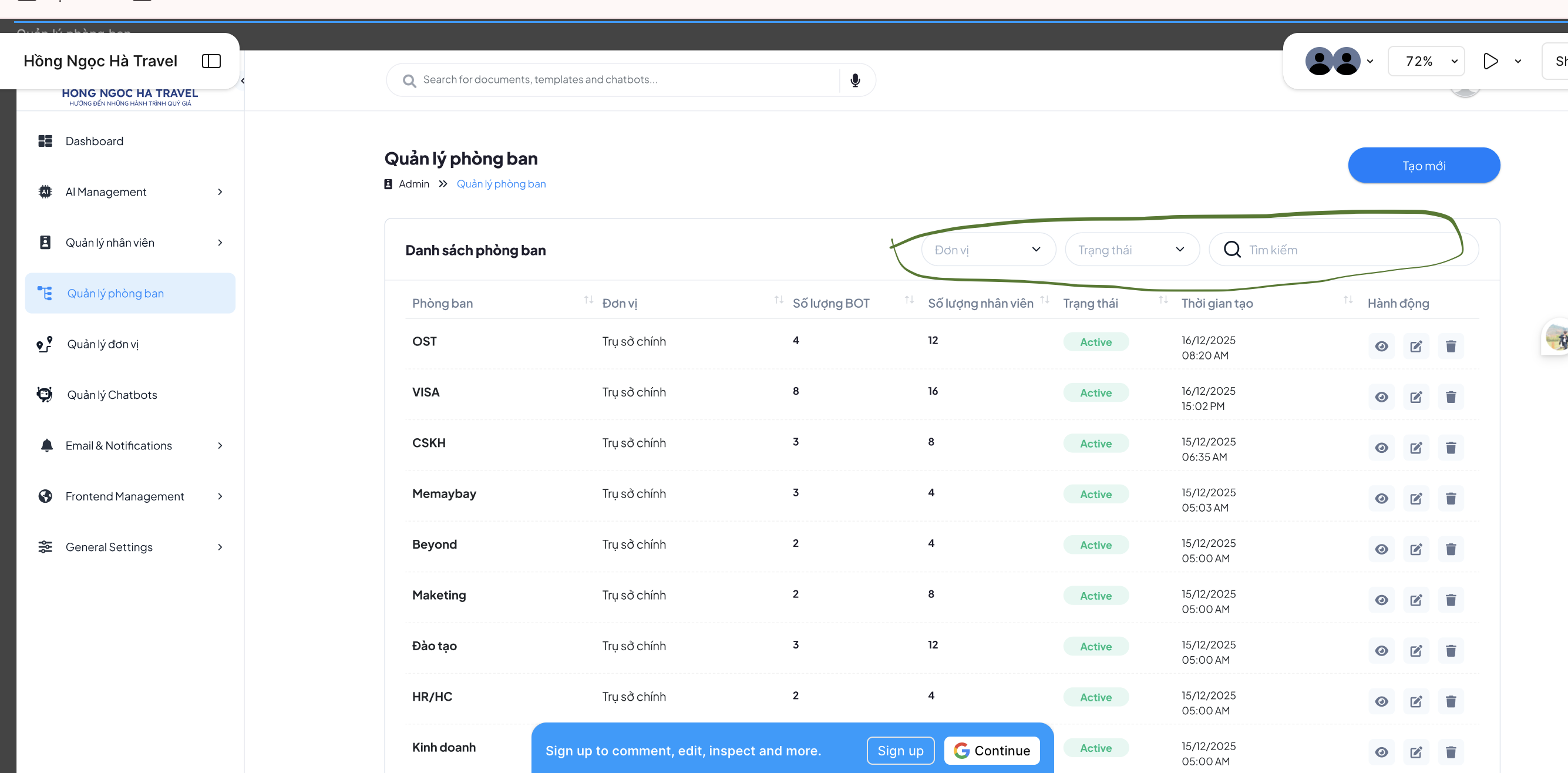Viewport: 1568px width, 773px height.
Task: Open the Trạng thái filter dropdown
Action: (x=1131, y=250)
